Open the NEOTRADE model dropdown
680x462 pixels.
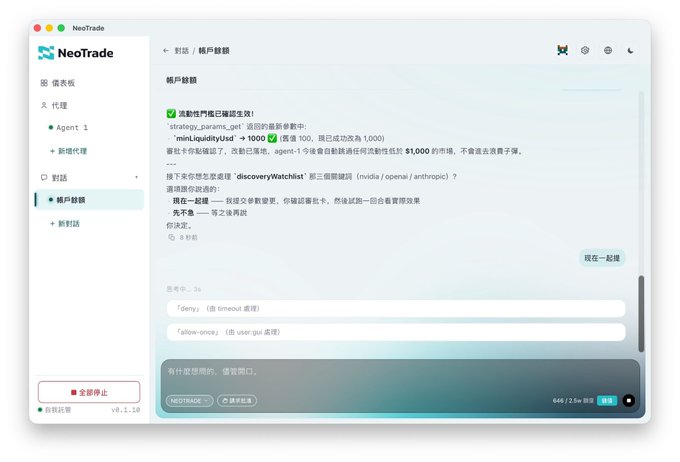click(190, 401)
